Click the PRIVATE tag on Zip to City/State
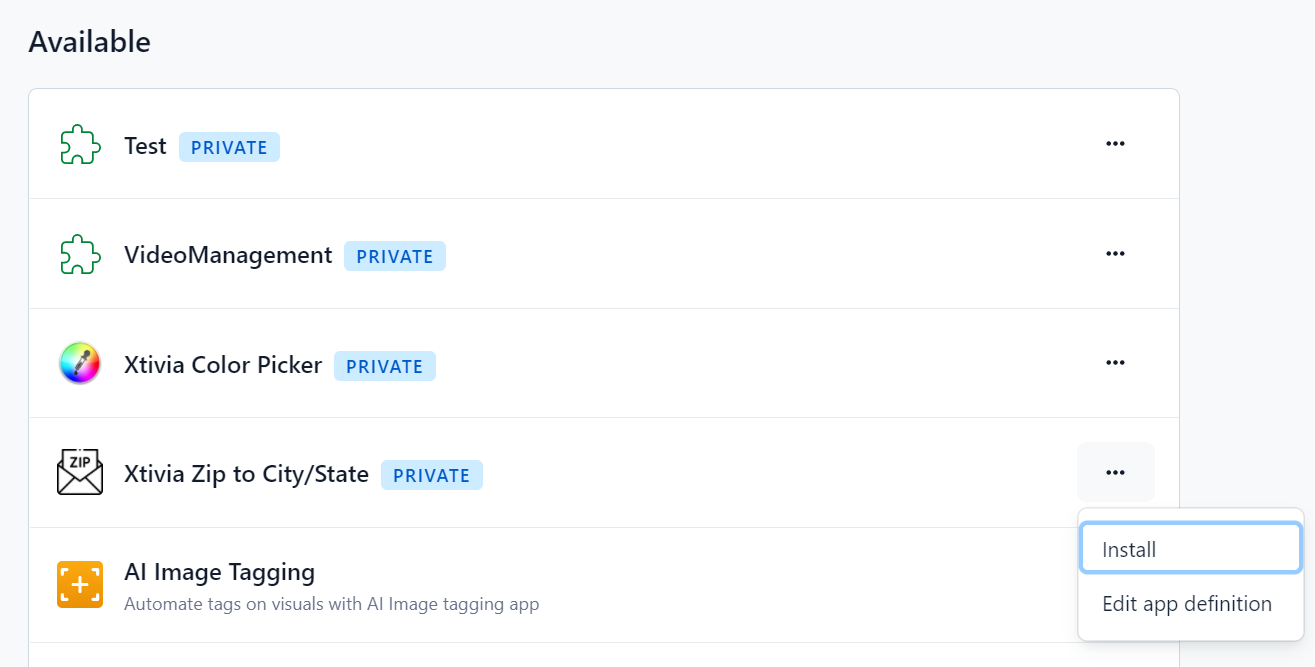Screen dimensions: 1315x667 431,476
